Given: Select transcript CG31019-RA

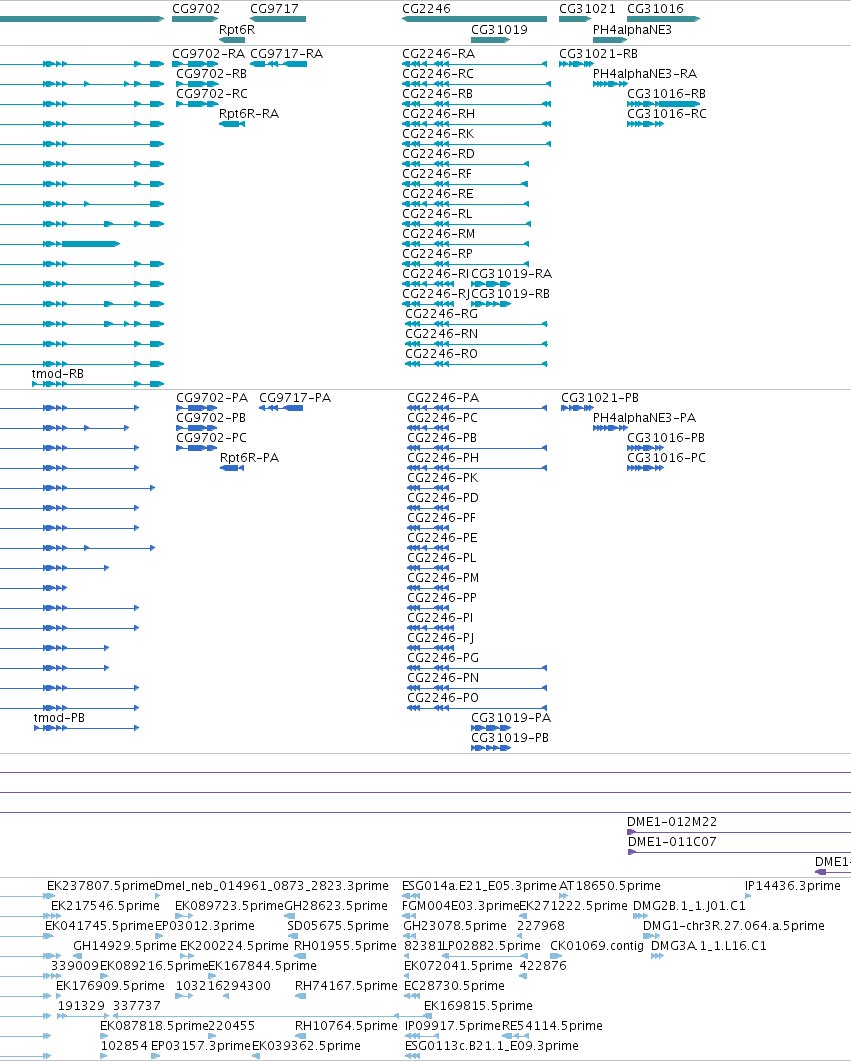Looking at the screenshot, I should (x=511, y=273).
